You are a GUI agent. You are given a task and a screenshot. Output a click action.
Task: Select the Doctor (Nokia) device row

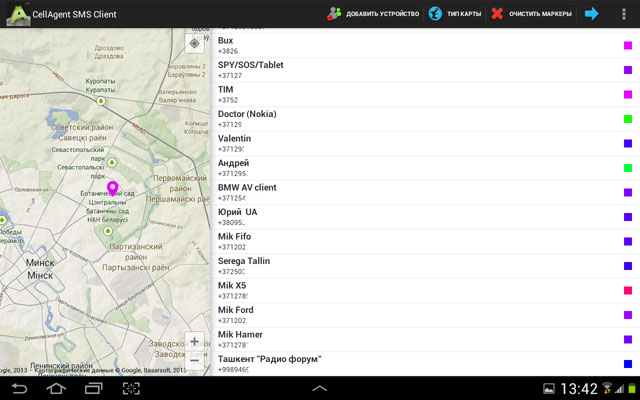pos(425,119)
